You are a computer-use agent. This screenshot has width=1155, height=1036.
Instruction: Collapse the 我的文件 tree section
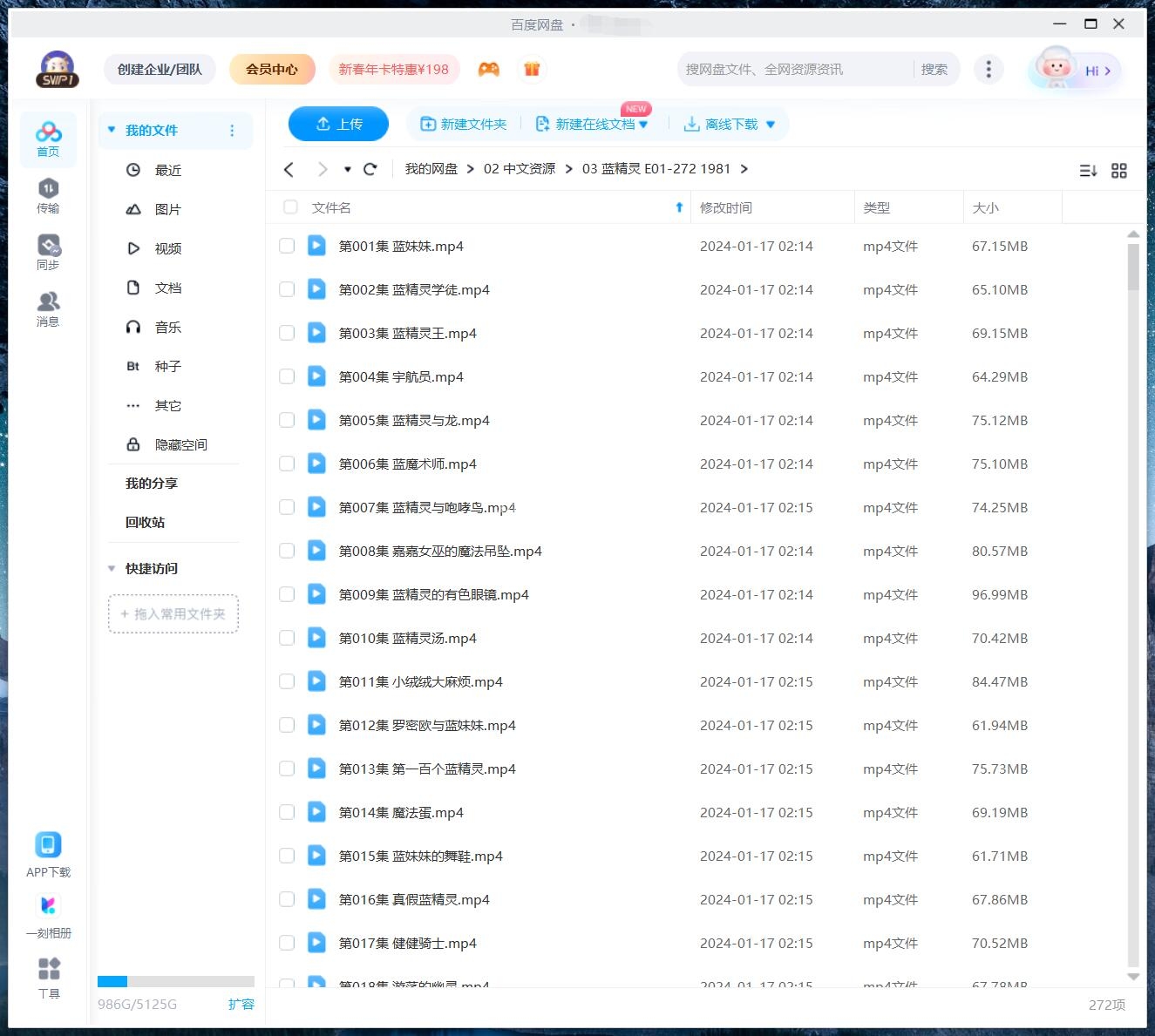pyautogui.click(x=112, y=129)
